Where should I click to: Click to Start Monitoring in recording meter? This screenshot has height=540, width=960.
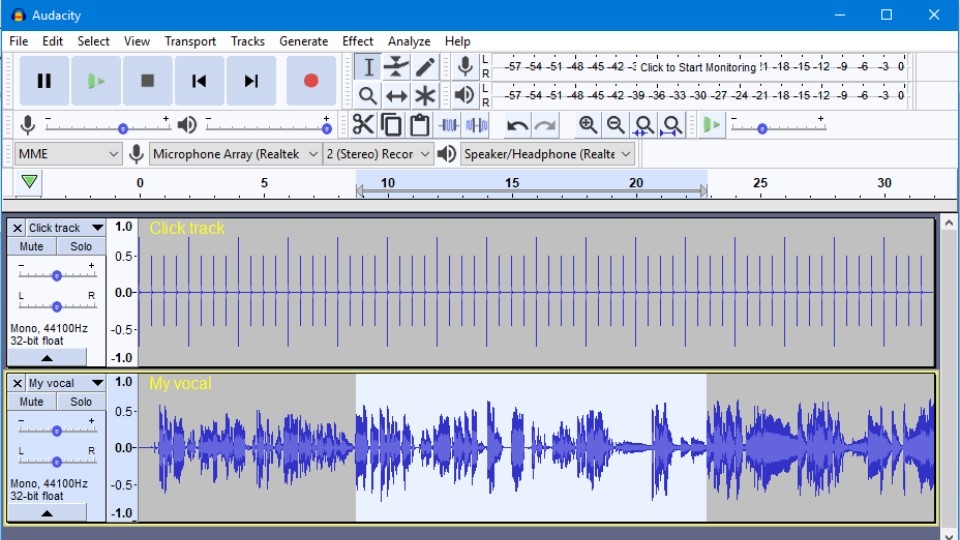[x=698, y=67]
